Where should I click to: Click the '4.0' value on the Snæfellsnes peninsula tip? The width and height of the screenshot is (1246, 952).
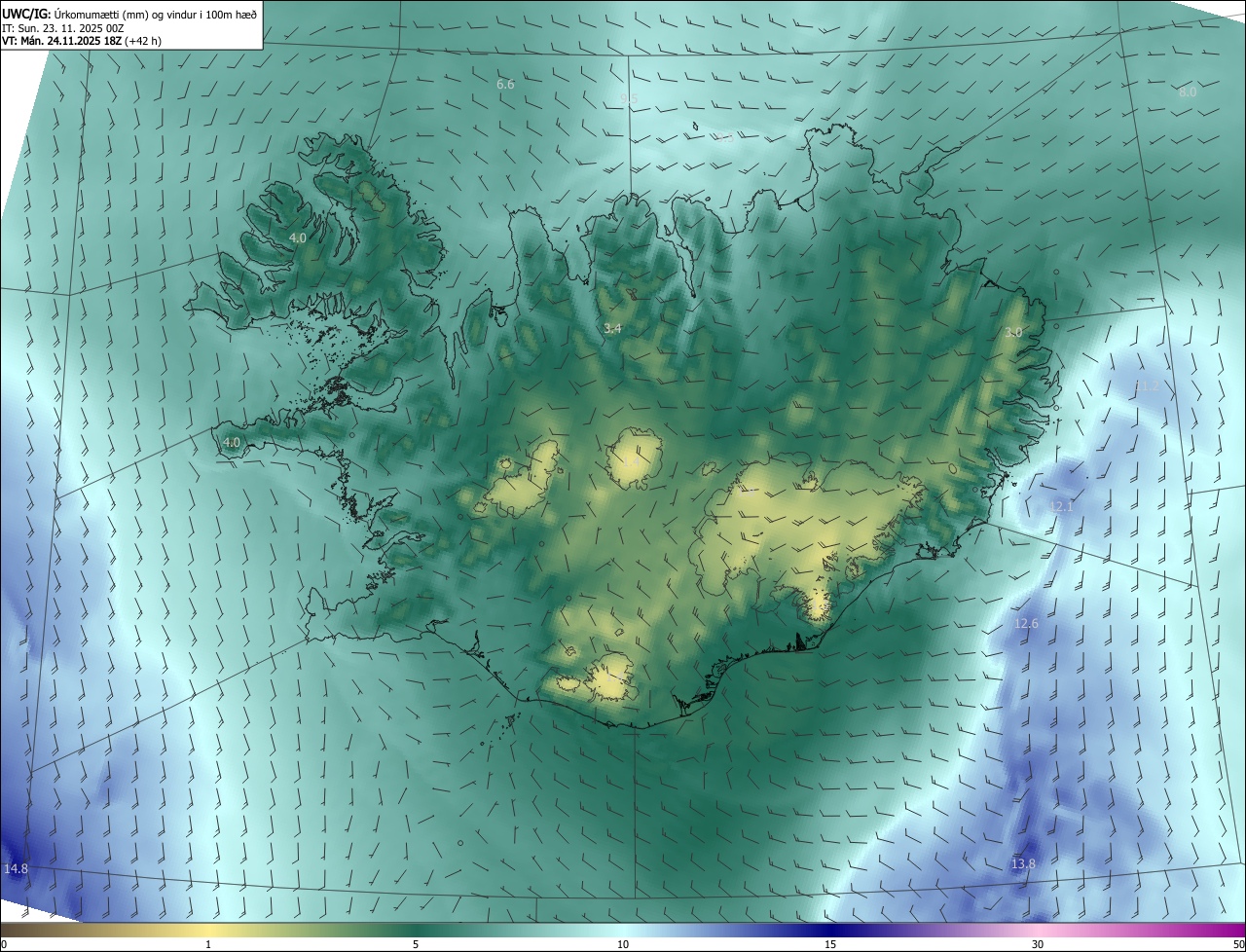pyautogui.click(x=231, y=442)
